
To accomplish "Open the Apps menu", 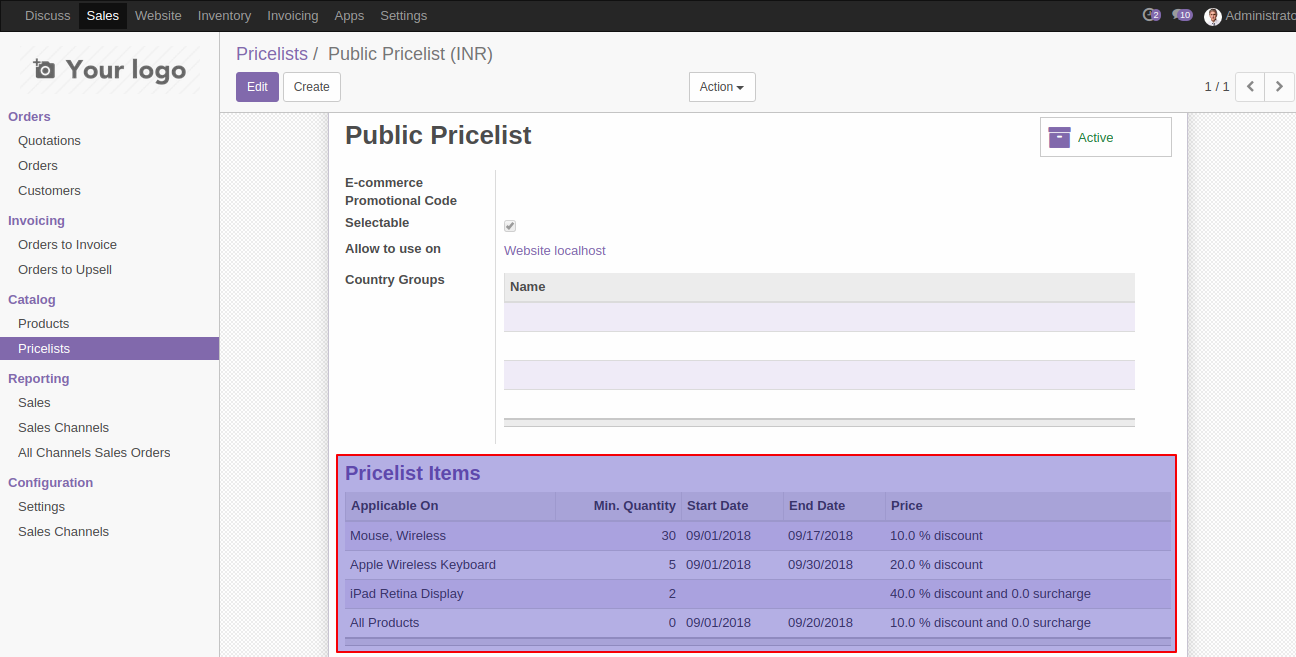I will pos(349,15).
